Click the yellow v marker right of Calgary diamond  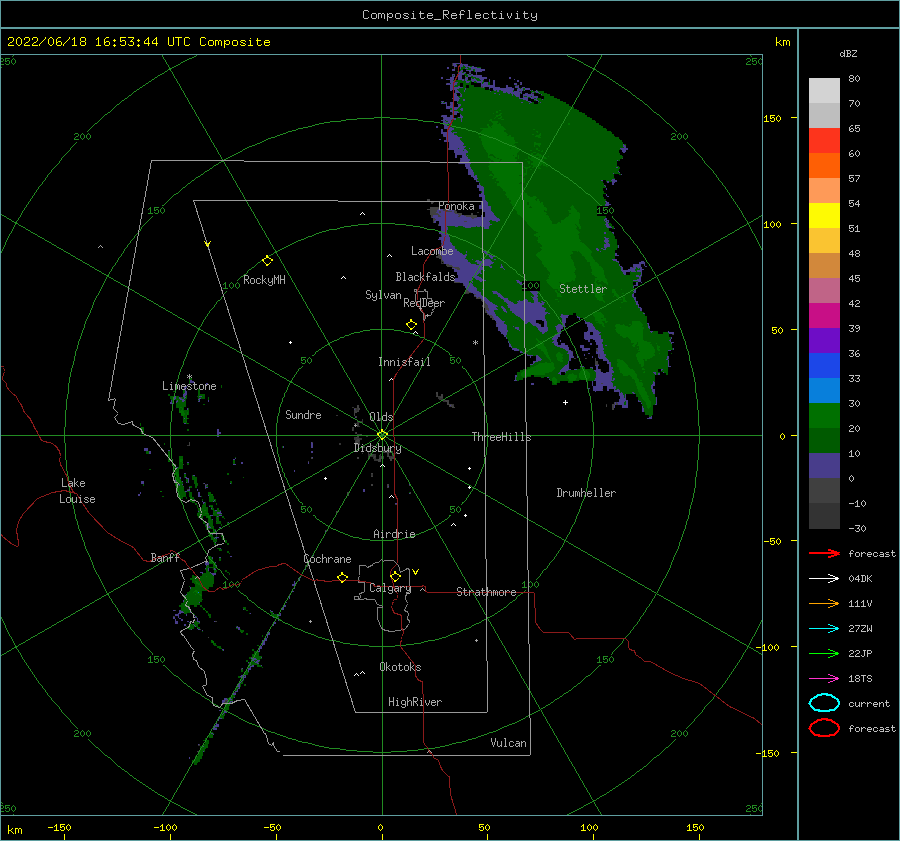(x=416, y=572)
